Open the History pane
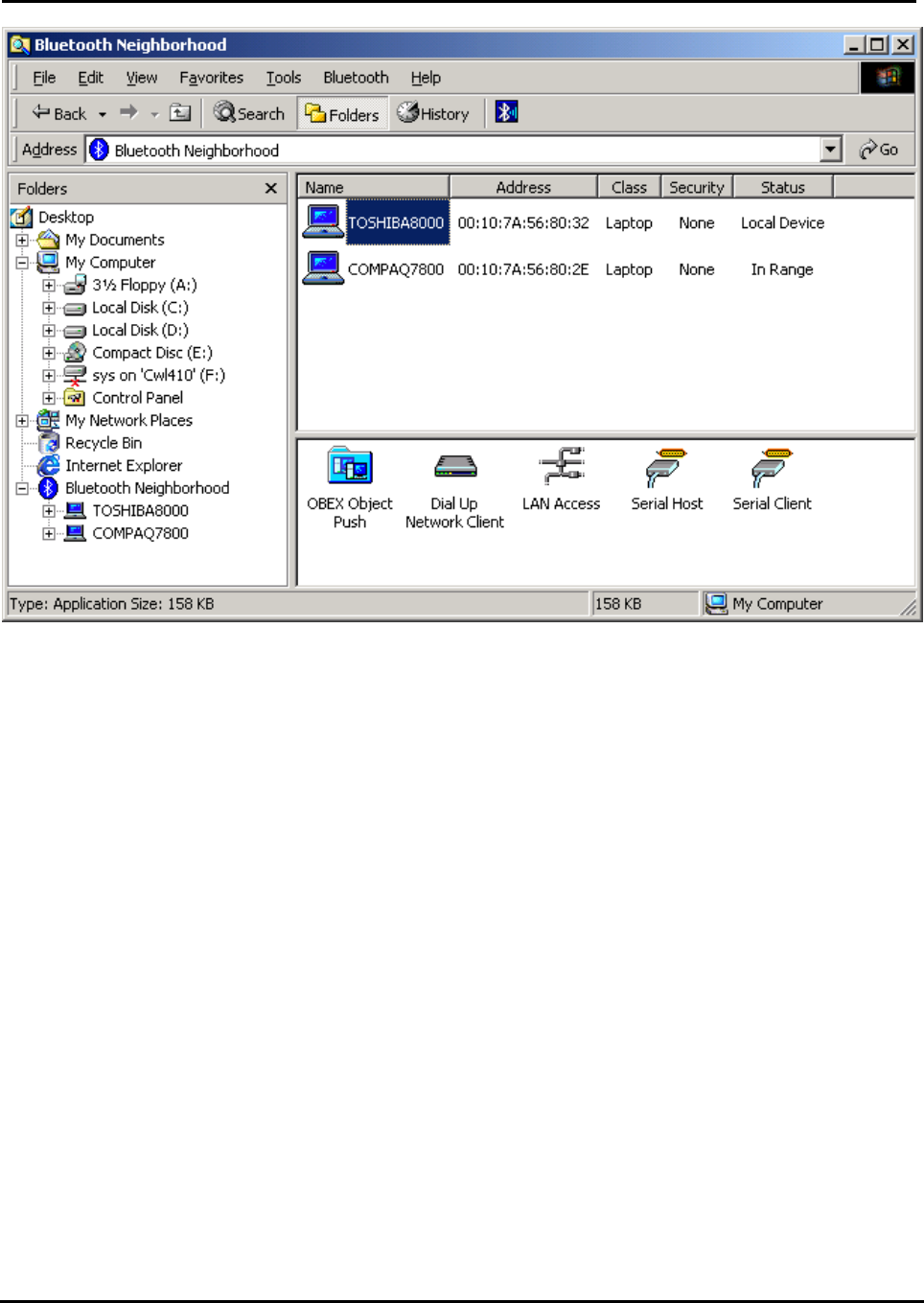Screen dimensions: 924x1303 coord(434,113)
